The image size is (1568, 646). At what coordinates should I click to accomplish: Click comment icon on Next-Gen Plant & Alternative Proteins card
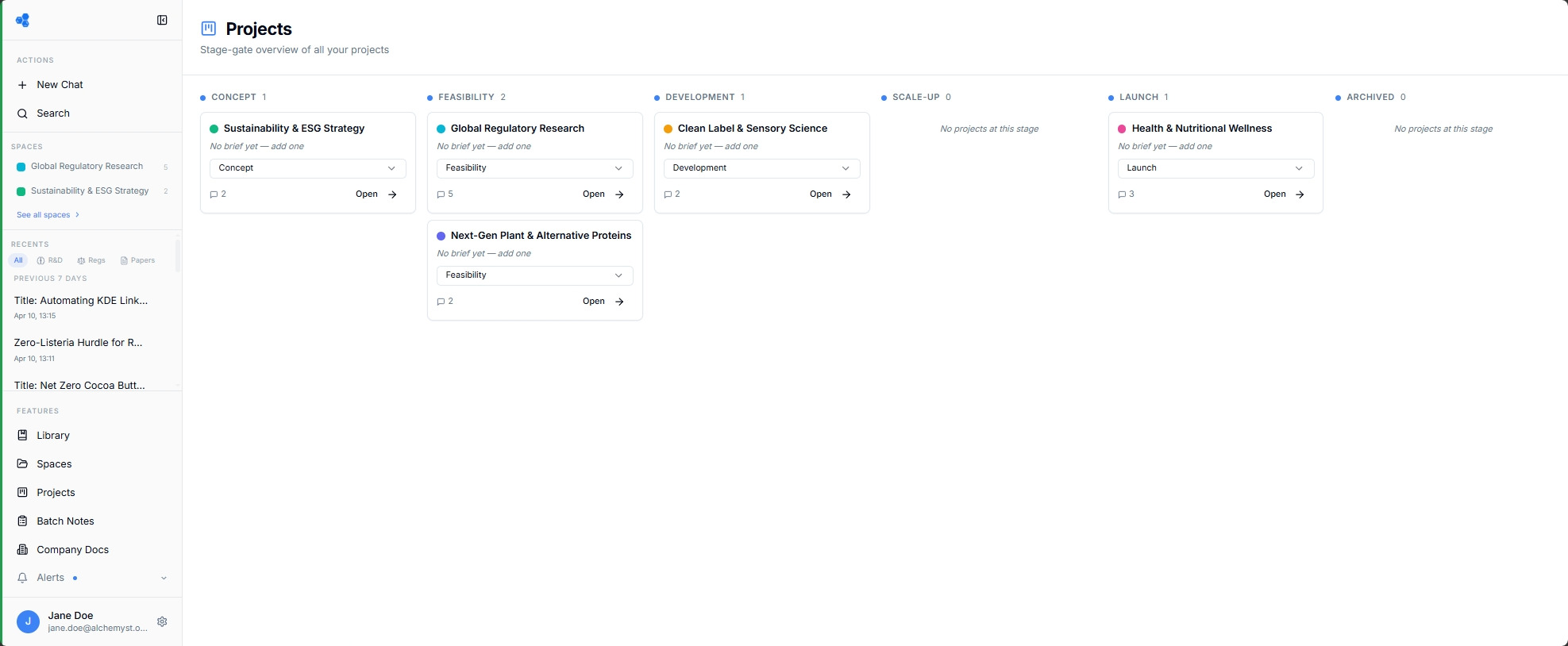[x=441, y=302]
